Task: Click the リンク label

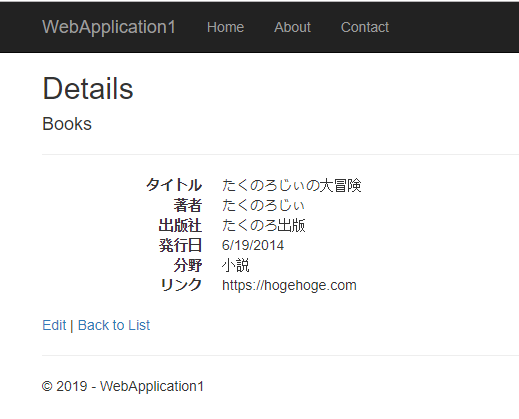Action: [x=181, y=285]
